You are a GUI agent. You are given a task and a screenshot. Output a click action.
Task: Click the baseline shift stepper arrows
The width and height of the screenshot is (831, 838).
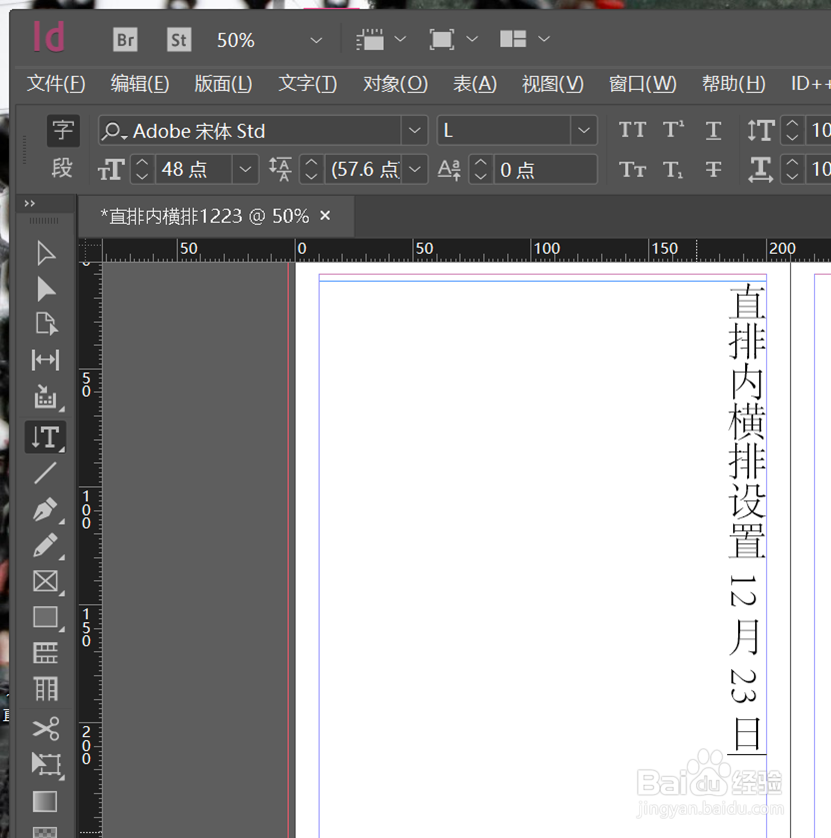pos(480,169)
